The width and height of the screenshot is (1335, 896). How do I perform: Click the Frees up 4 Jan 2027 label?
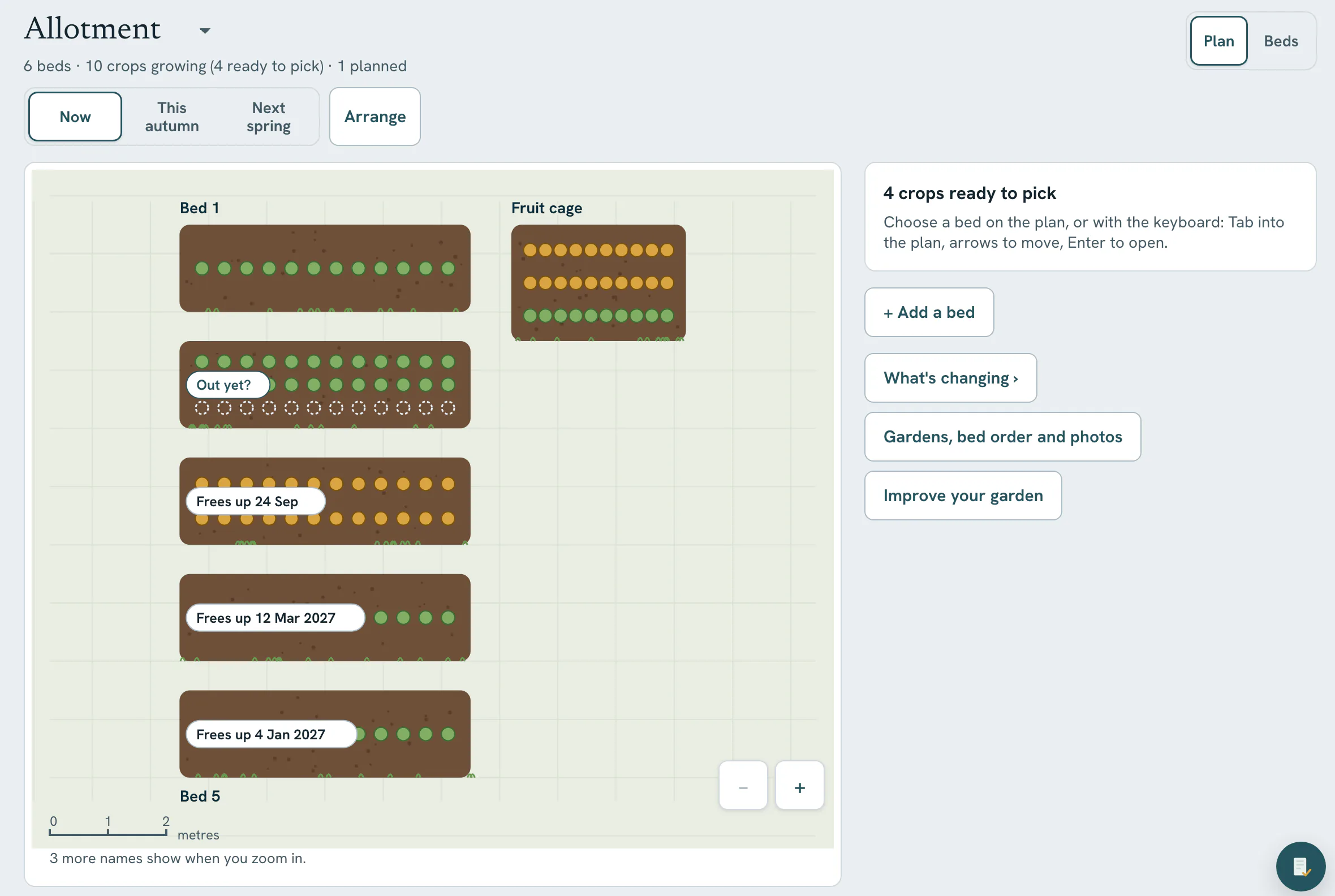click(x=271, y=734)
